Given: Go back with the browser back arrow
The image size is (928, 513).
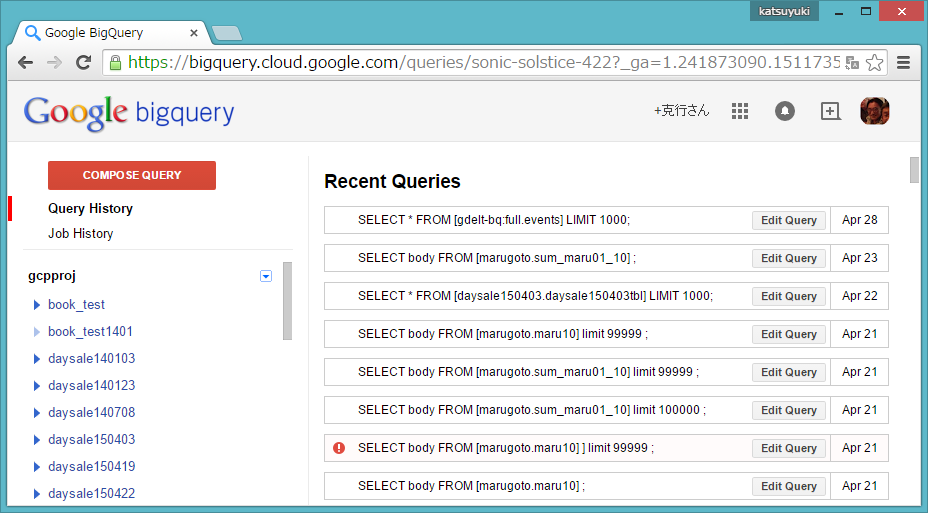Looking at the screenshot, I should (x=25, y=62).
